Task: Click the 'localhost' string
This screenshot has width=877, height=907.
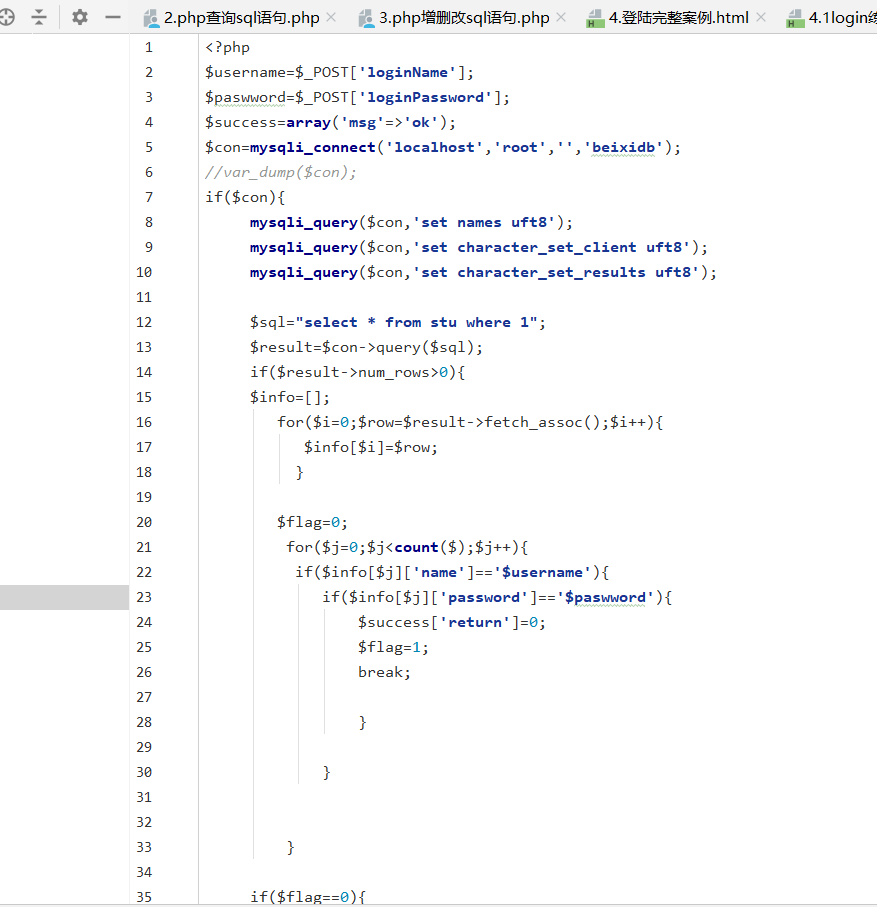Action: point(434,148)
